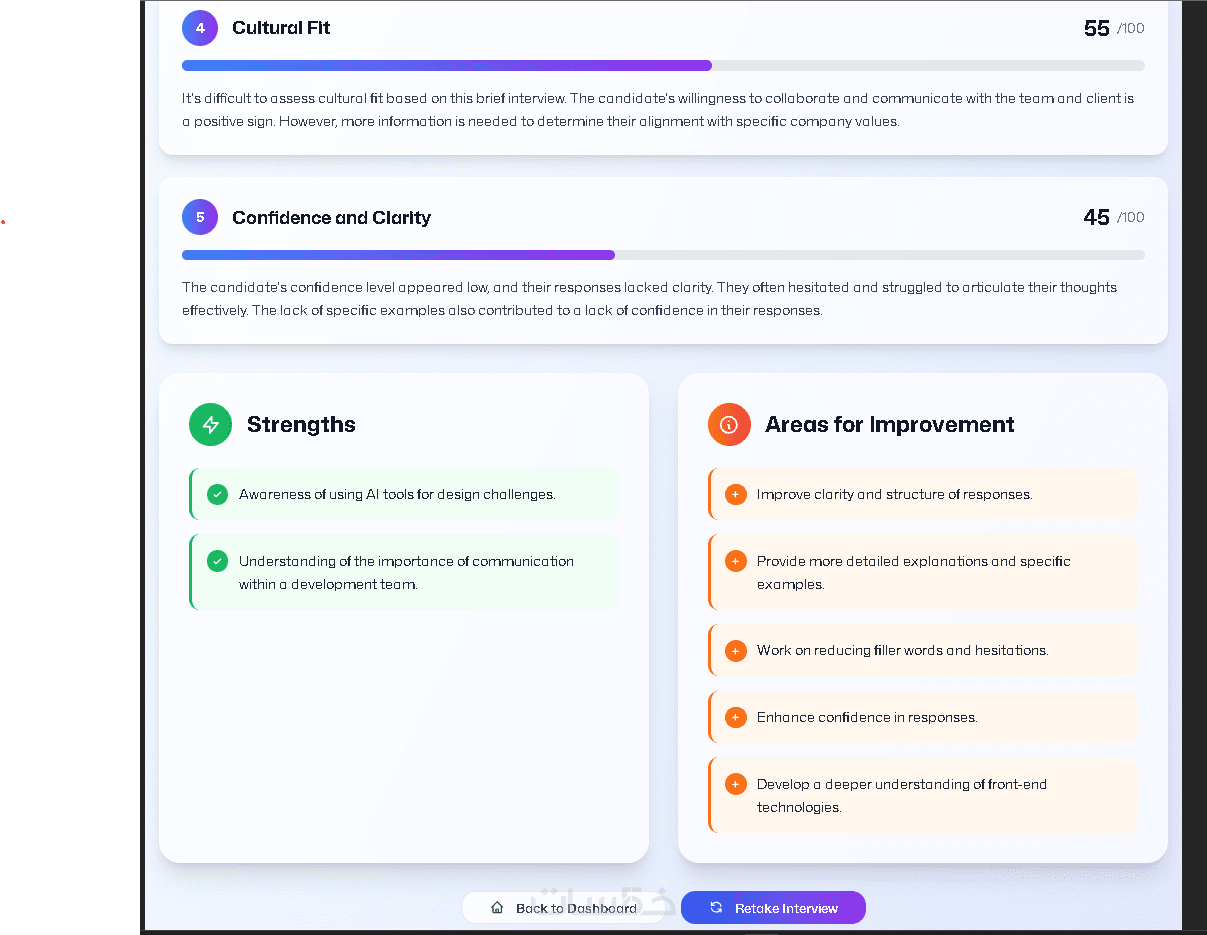Click the Areas for Improvement info icon

[729, 425]
